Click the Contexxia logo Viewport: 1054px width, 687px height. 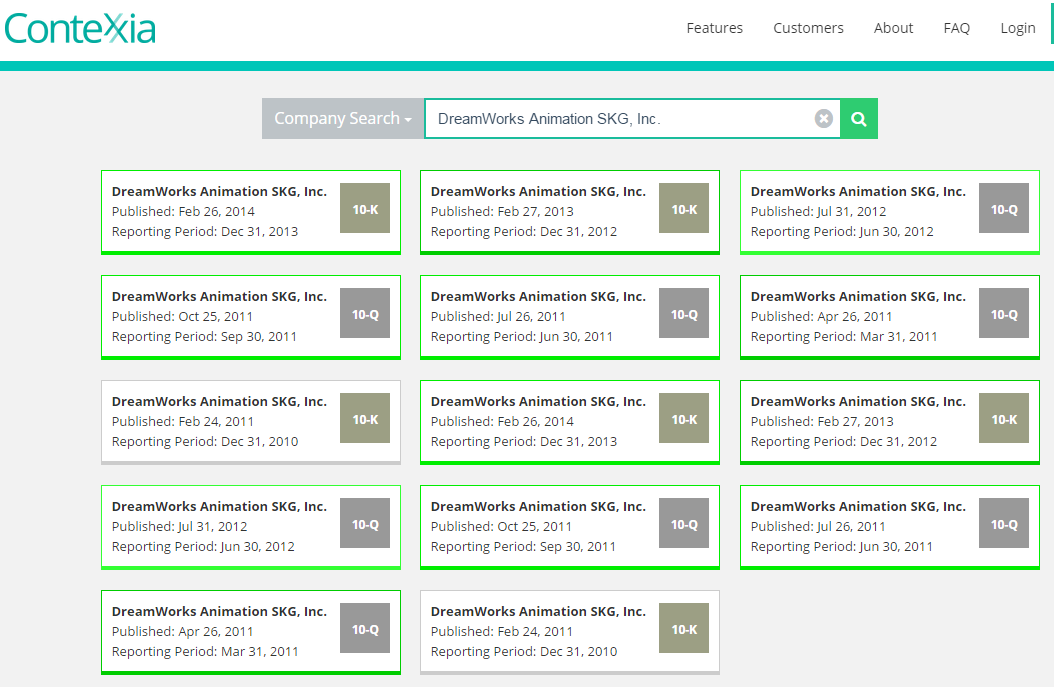coord(80,29)
